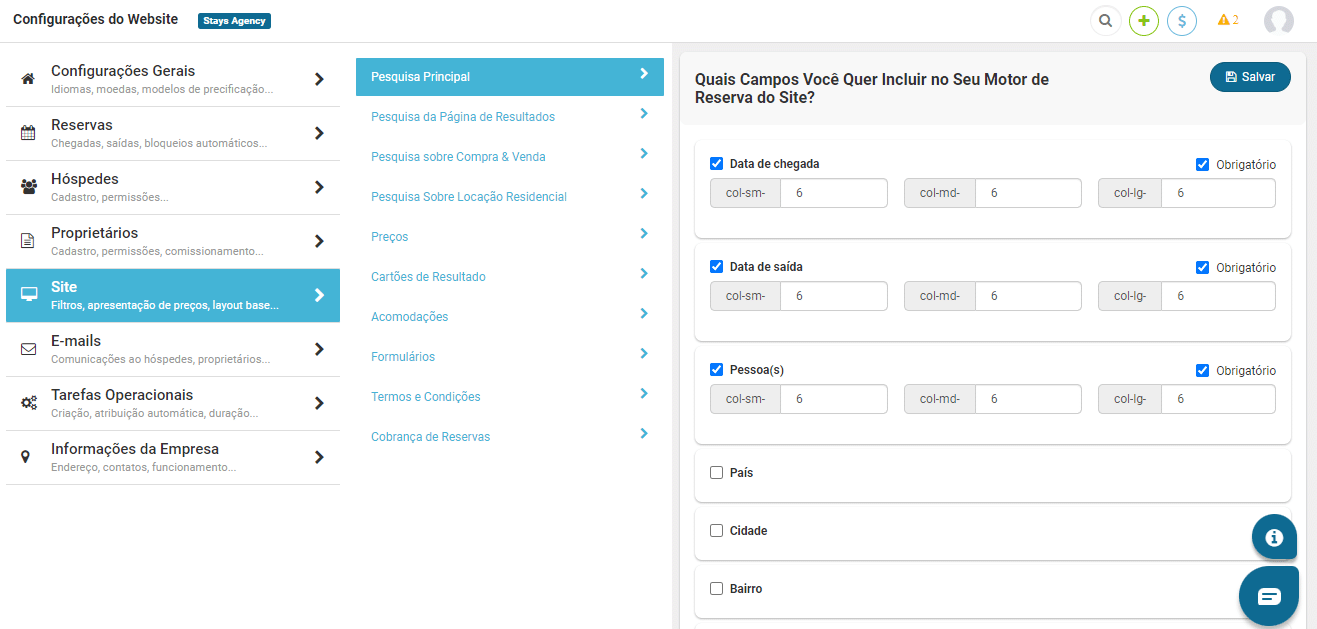The height and width of the screenshot is (629, 1317).
Task: Click the map pin icon beside Informações da Empresa
Action: click(x=26, y=457)
